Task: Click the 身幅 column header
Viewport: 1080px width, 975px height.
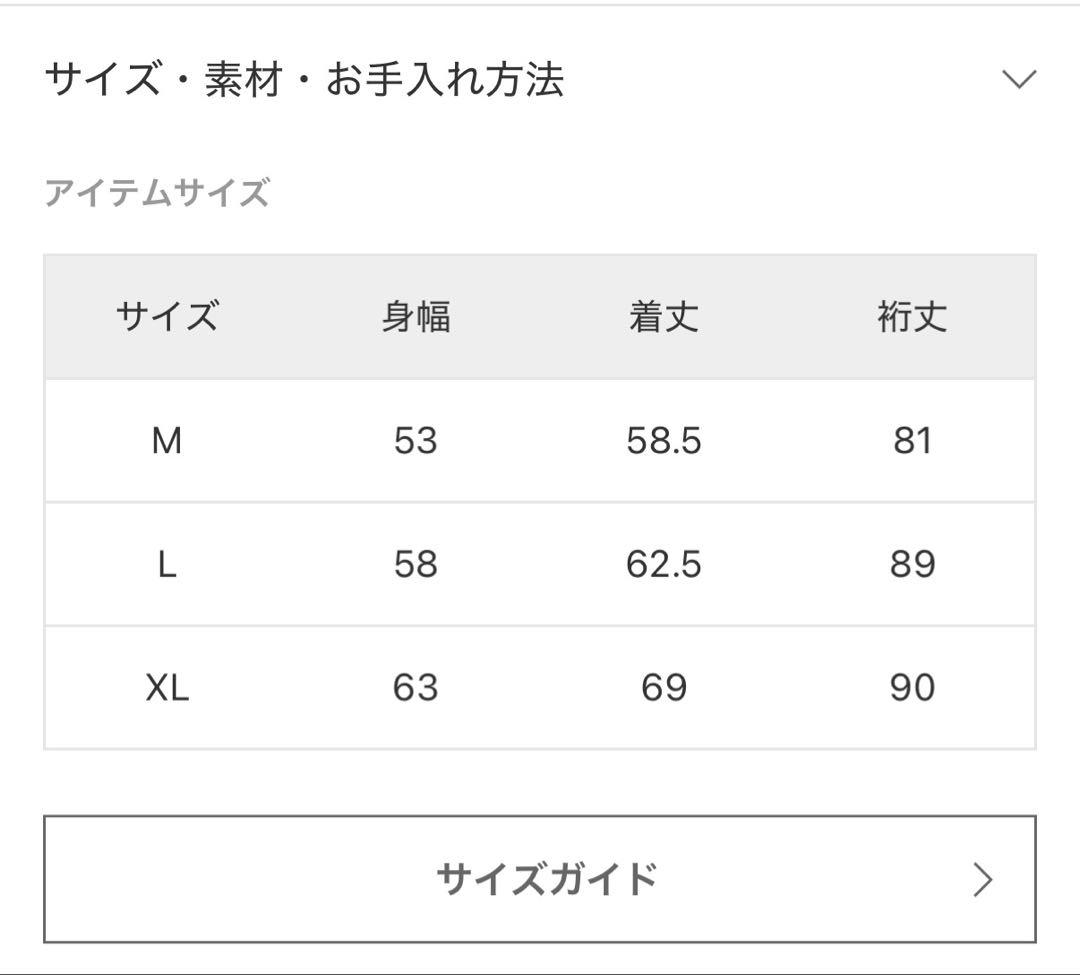Action: tap(417, 317)
